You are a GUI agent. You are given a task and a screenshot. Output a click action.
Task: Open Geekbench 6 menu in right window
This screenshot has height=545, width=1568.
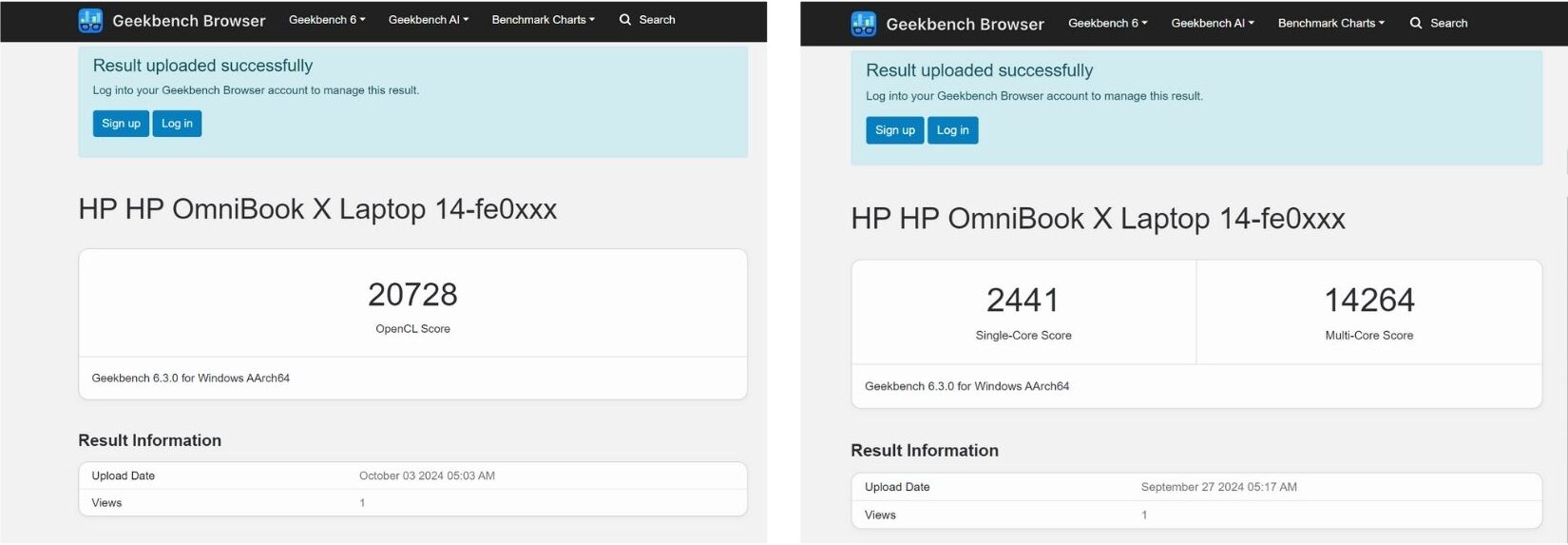(1107, 24)
